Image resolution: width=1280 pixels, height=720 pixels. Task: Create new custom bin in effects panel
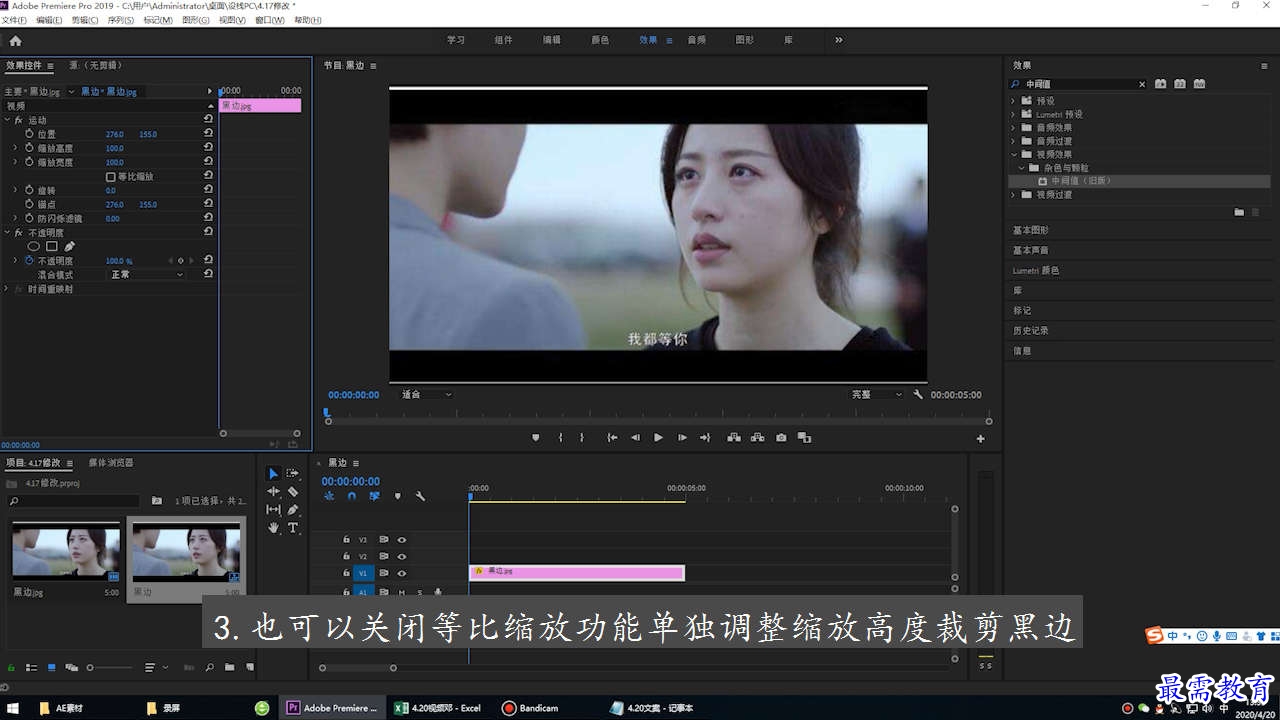[1239, 212]
